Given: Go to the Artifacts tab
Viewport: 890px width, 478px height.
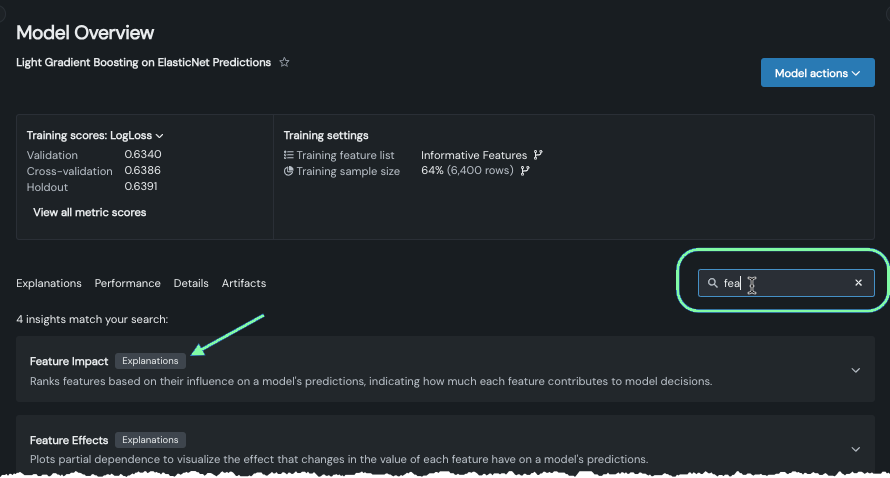Looking at the screenshot, I should (244, 283).
